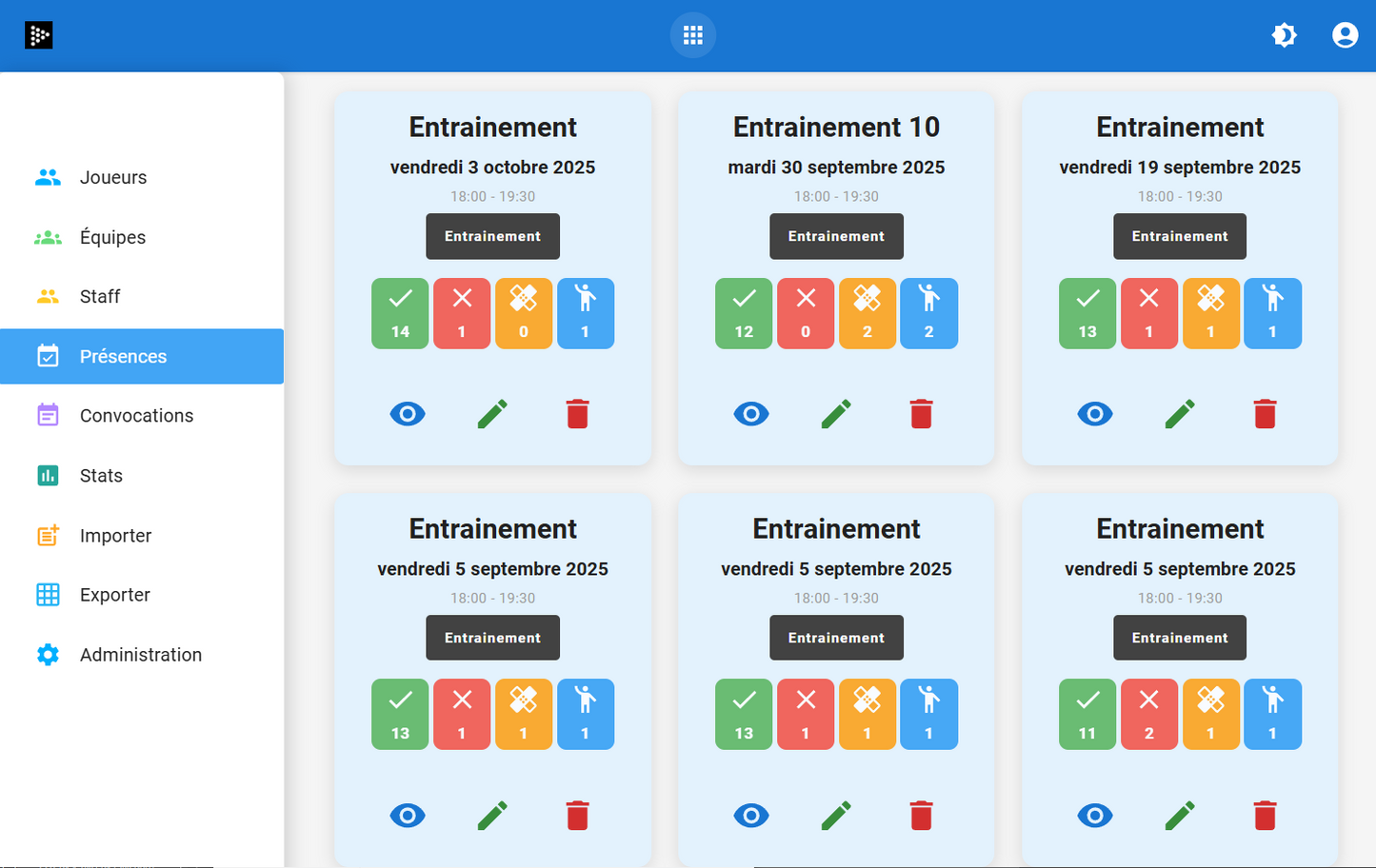Open the user account profile icon

[x=1345, y=34]
